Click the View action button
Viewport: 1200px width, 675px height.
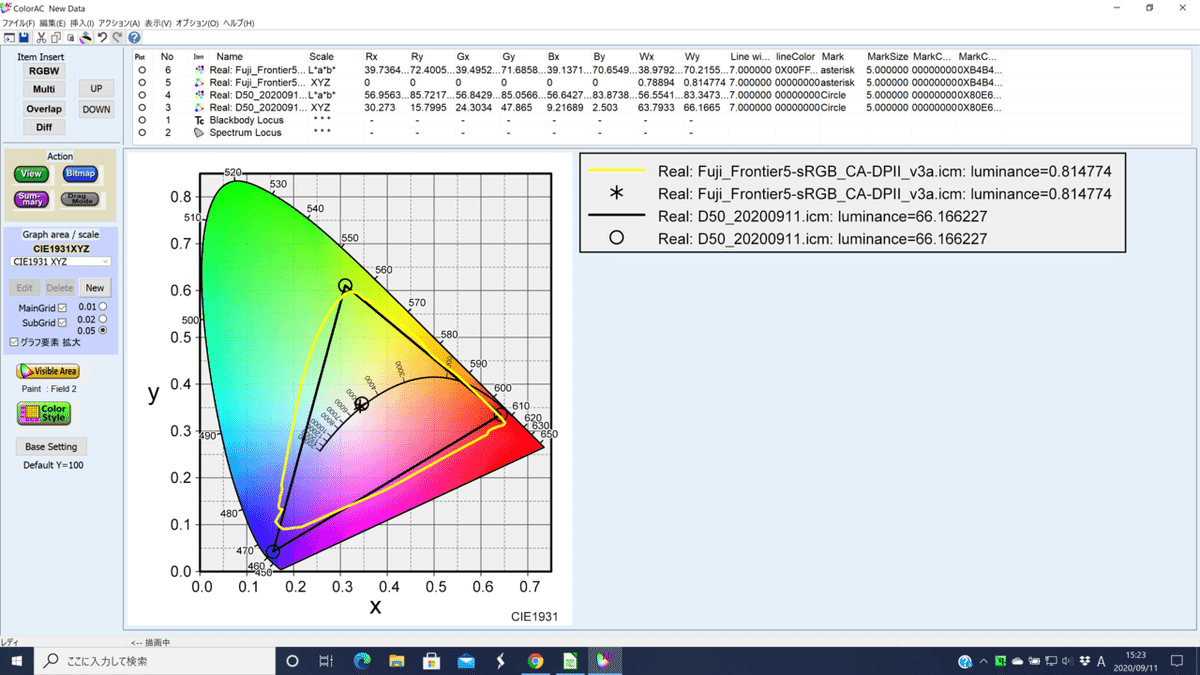point(31,174)
